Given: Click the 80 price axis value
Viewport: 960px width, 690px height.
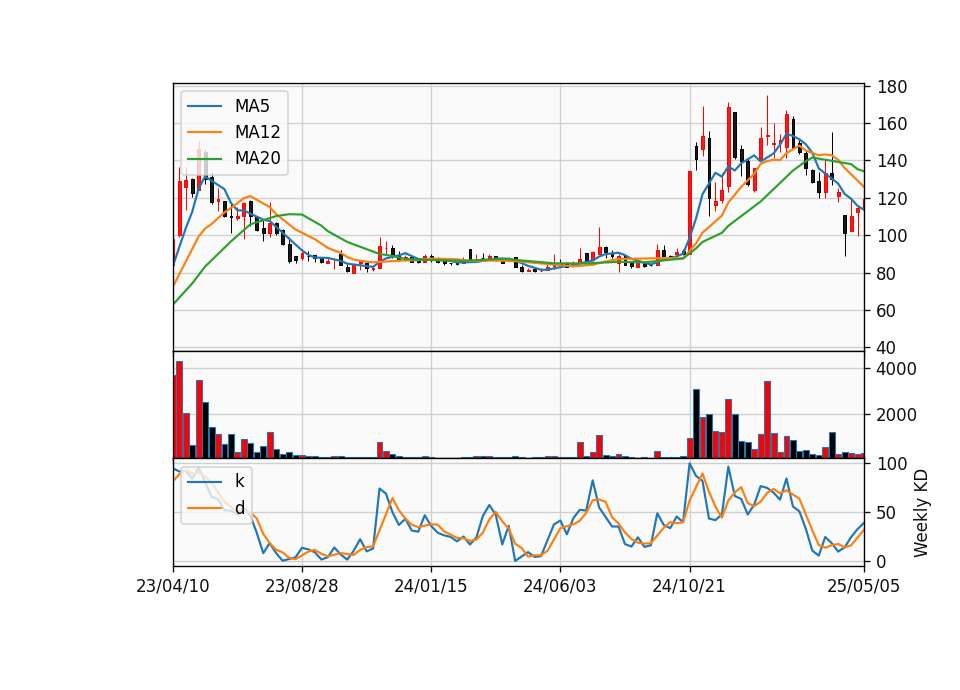Looking at the screenshot, I should click(887, 274).
